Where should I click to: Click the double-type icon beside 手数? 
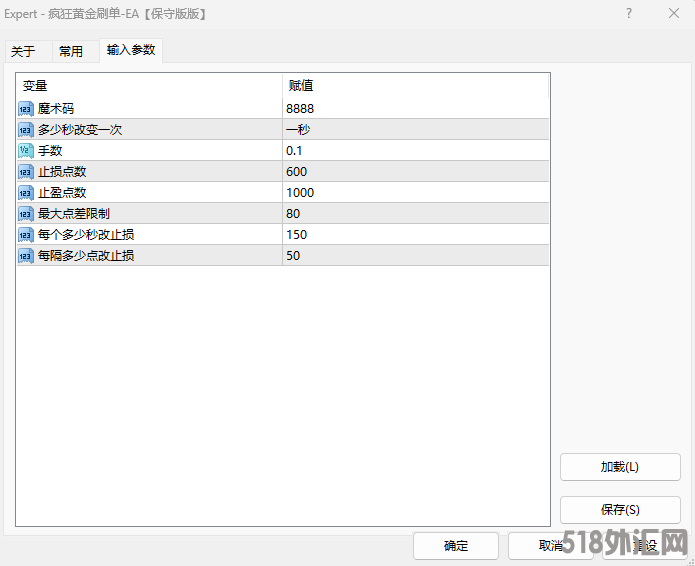[x=26, y=151]
